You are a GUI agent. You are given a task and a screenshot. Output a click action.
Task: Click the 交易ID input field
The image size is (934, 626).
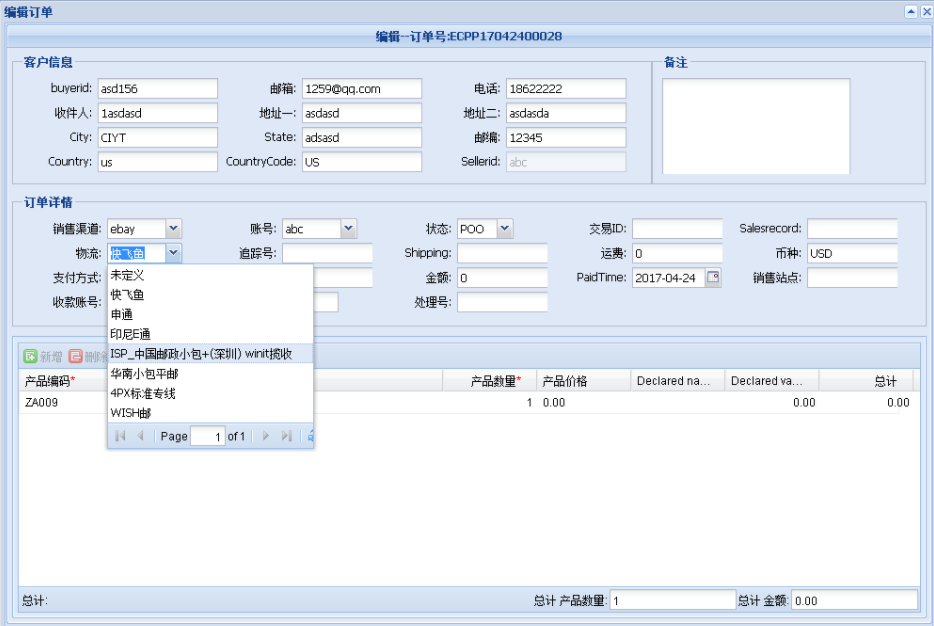(x=676, y=229)
